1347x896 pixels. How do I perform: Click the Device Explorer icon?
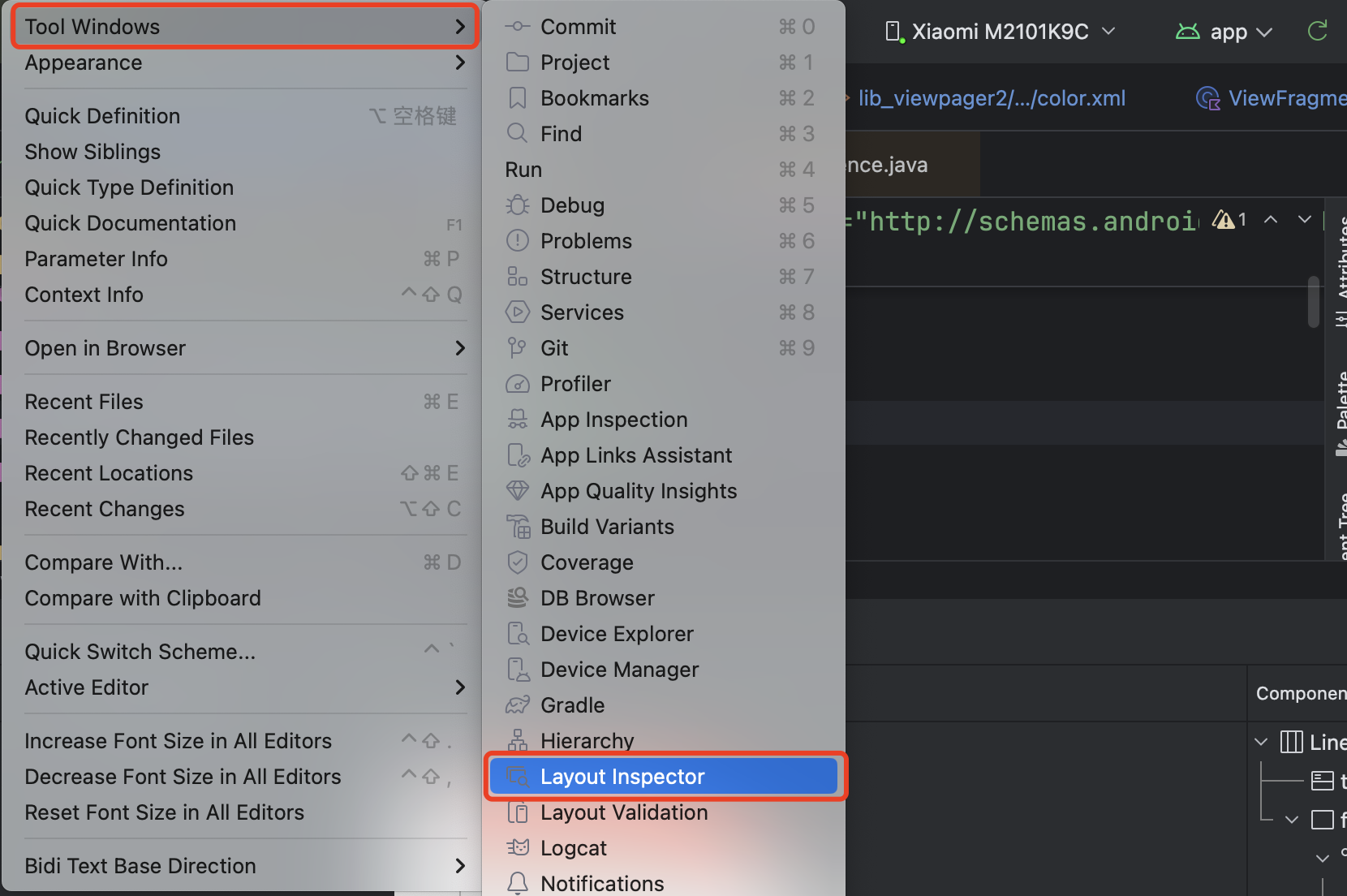517,634
